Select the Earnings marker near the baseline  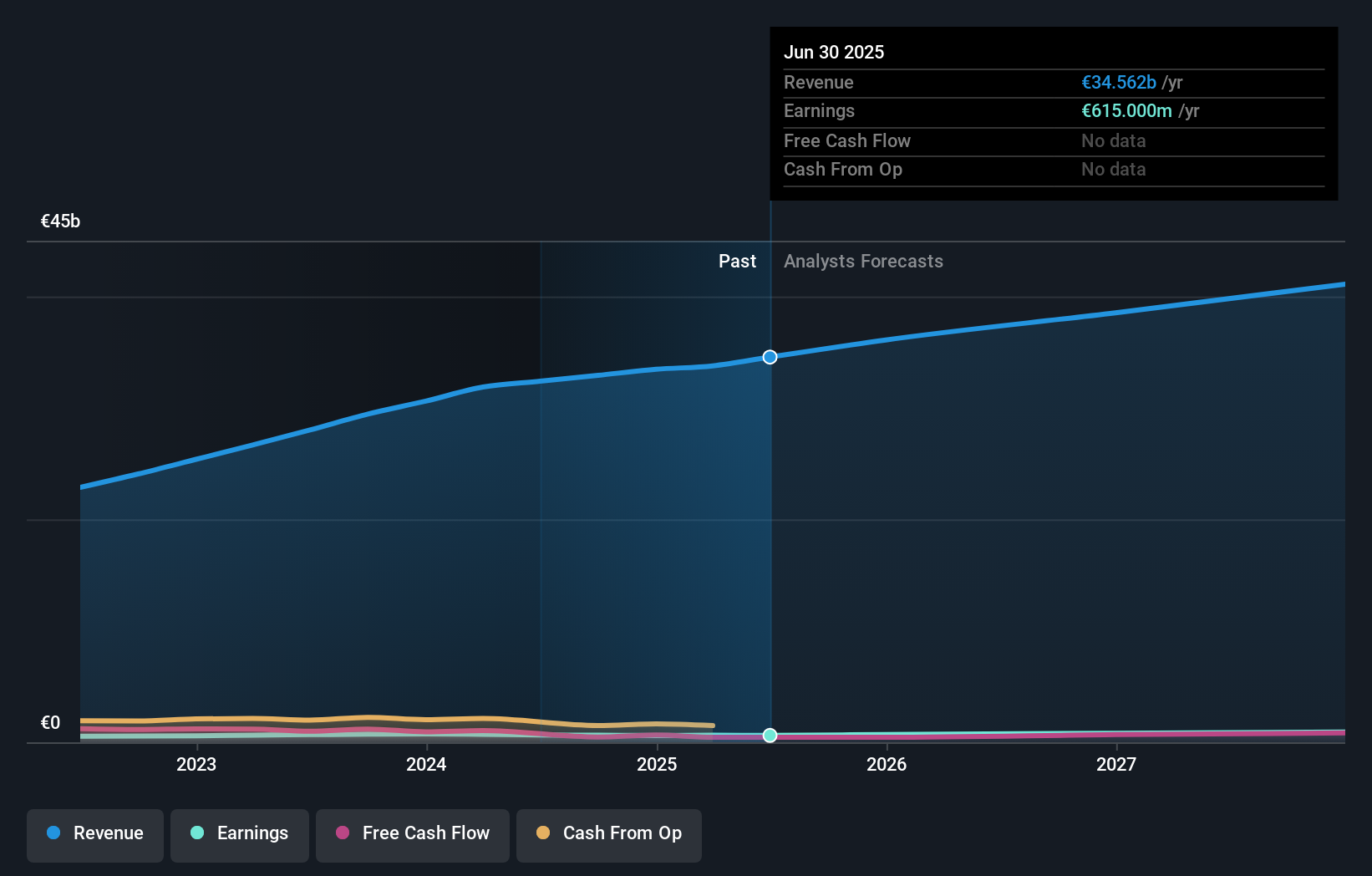click(x=770, y=736)
